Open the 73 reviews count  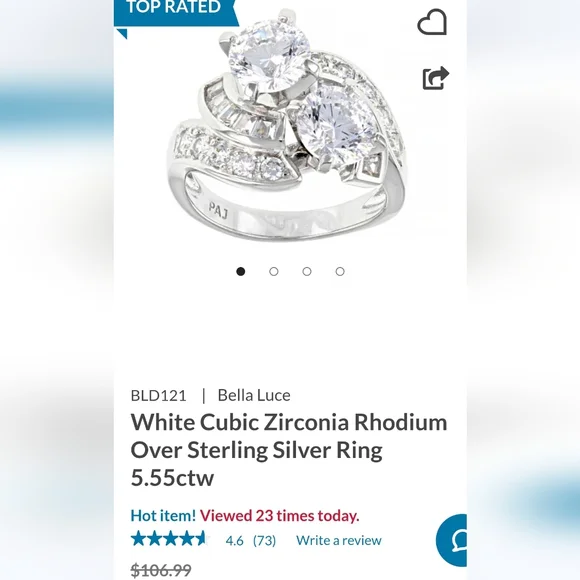tap(264, 540)
